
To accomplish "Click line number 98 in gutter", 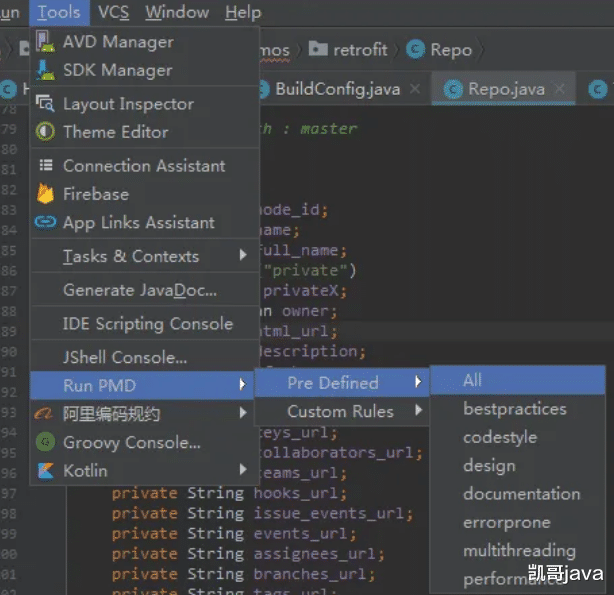I will 8,514.
